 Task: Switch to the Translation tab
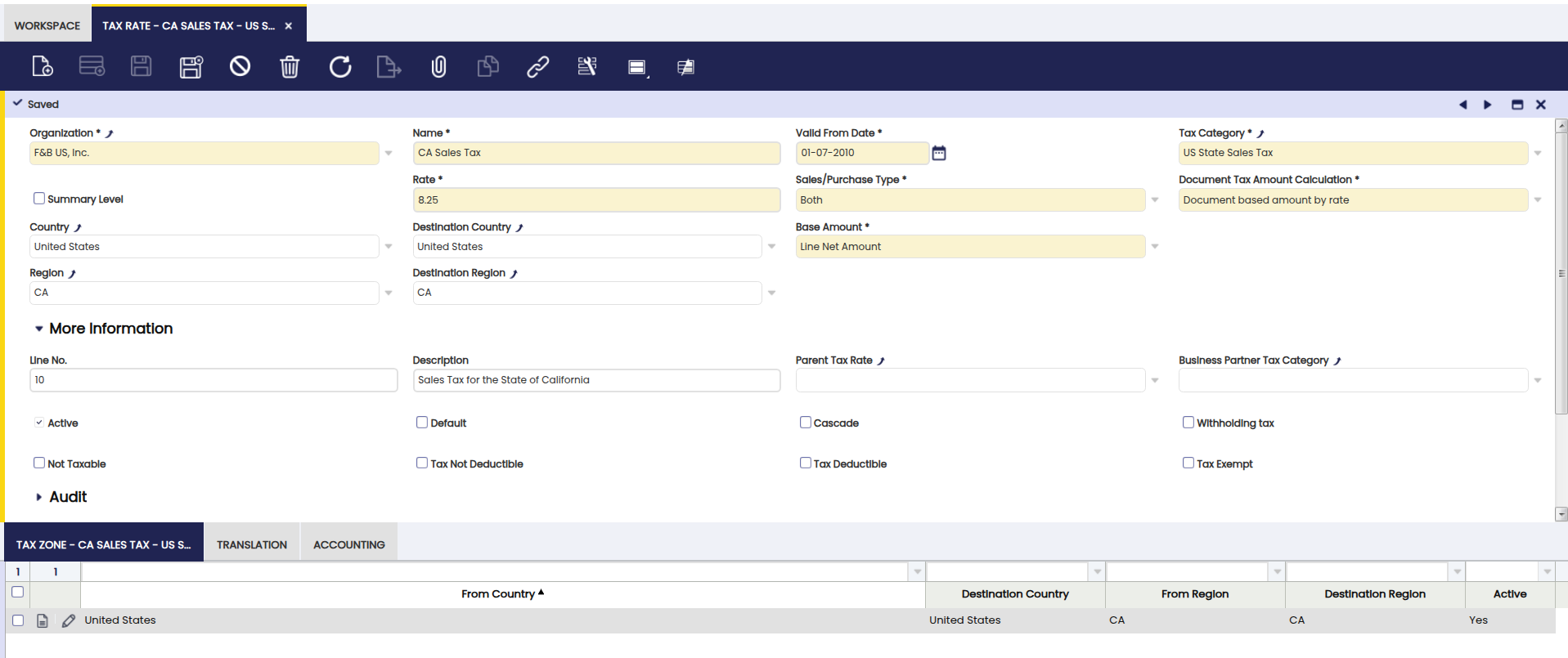point(252,544)
